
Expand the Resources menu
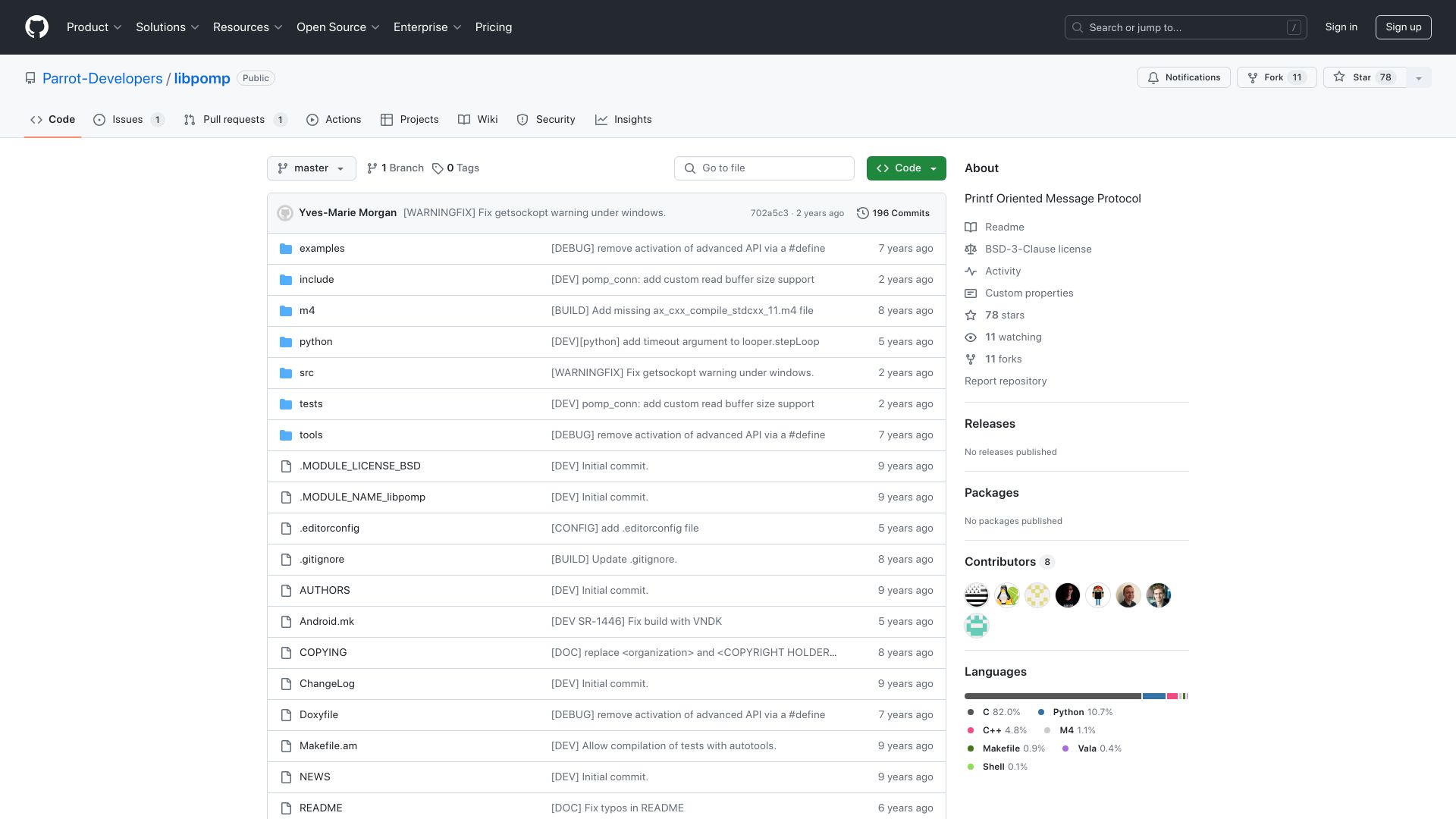(x=248, y=27)
